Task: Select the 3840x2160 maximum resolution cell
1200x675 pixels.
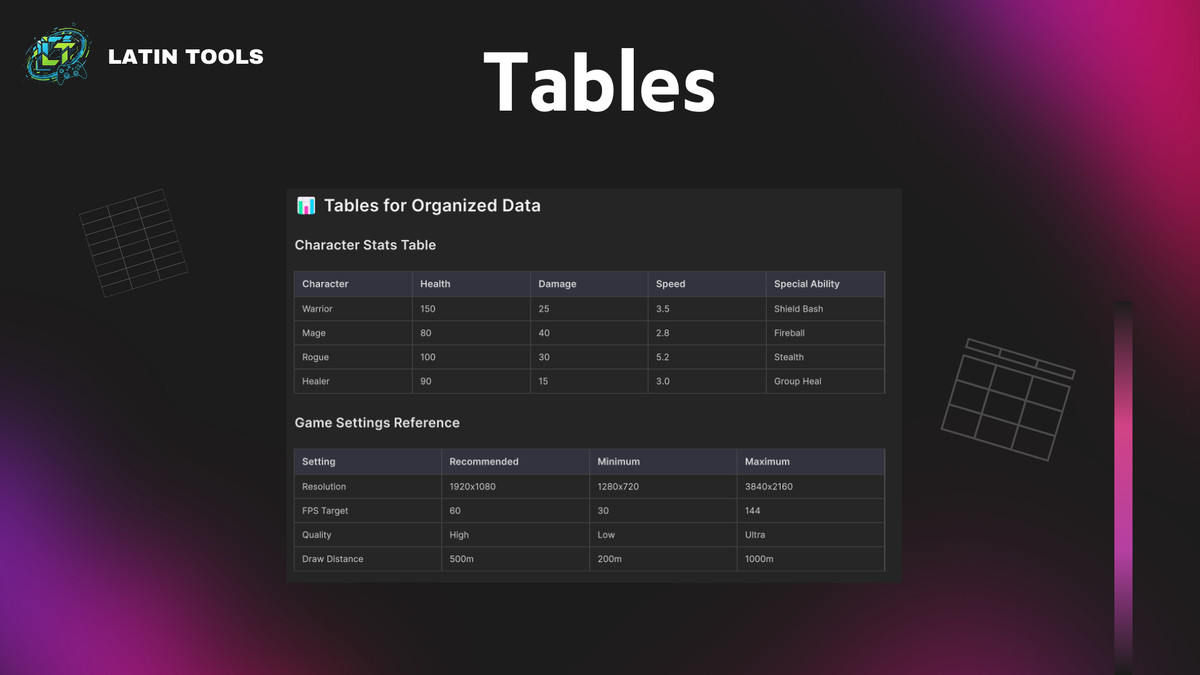Action: (x=769, y=487)
